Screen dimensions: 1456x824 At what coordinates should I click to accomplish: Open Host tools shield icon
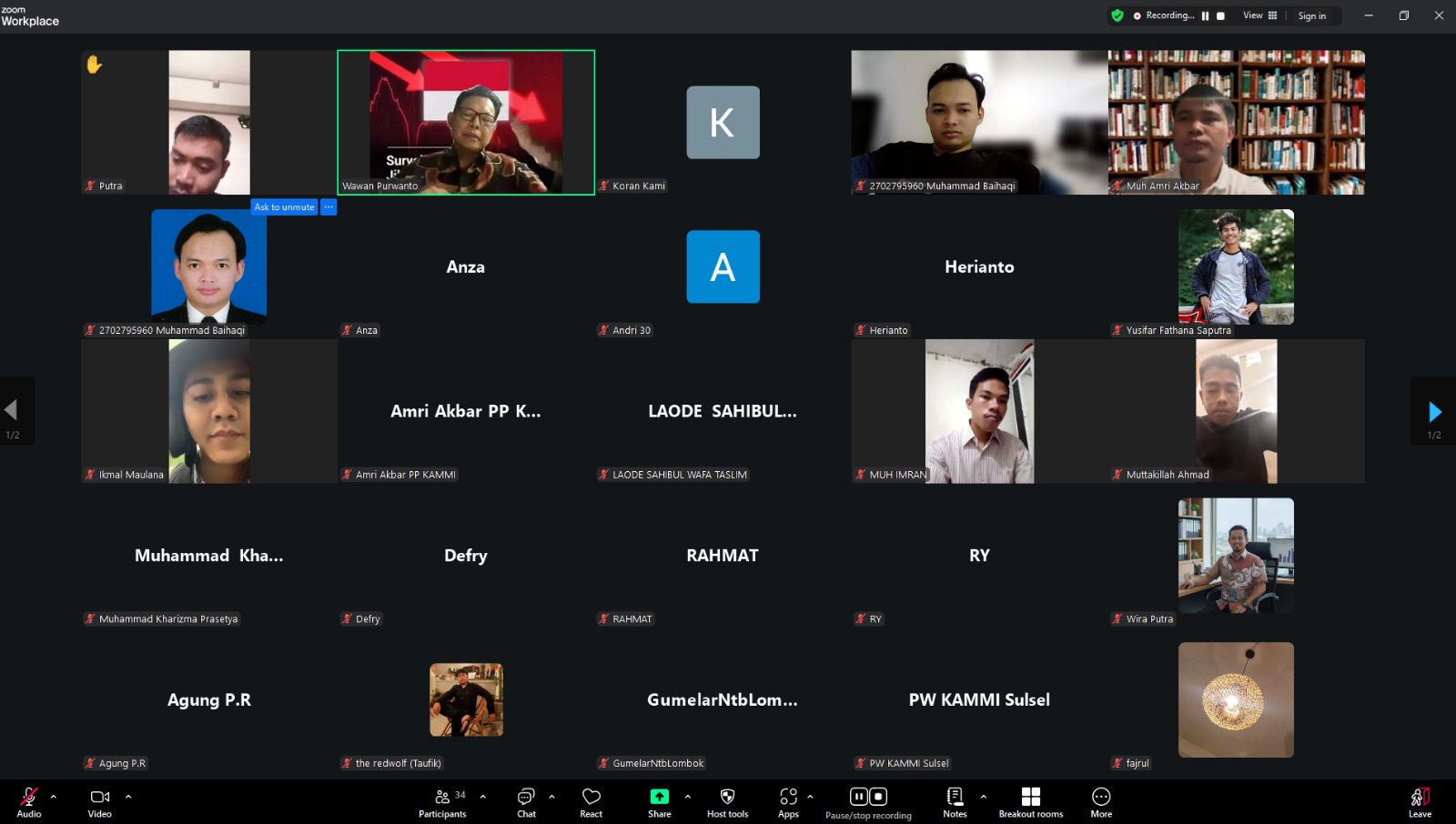pyautogui.click(x=727, y=802)
